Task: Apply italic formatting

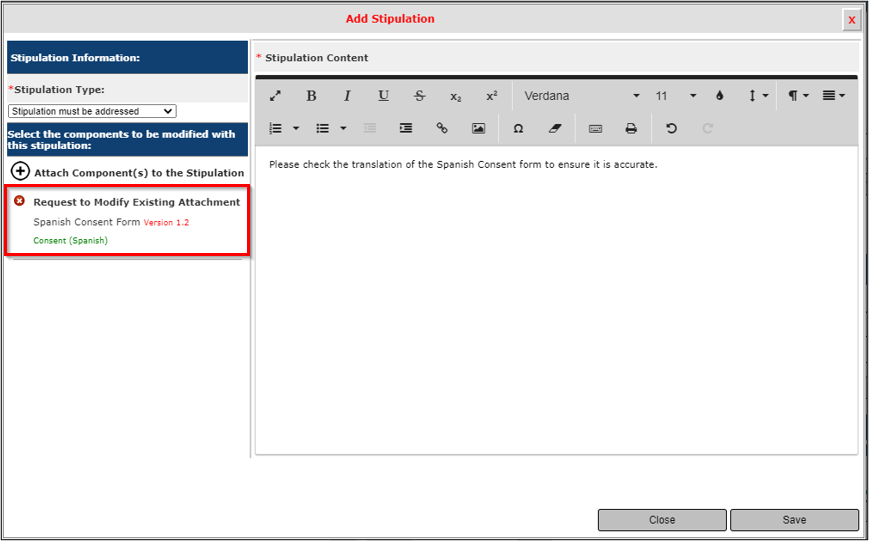Action: [x=347, y=96]
